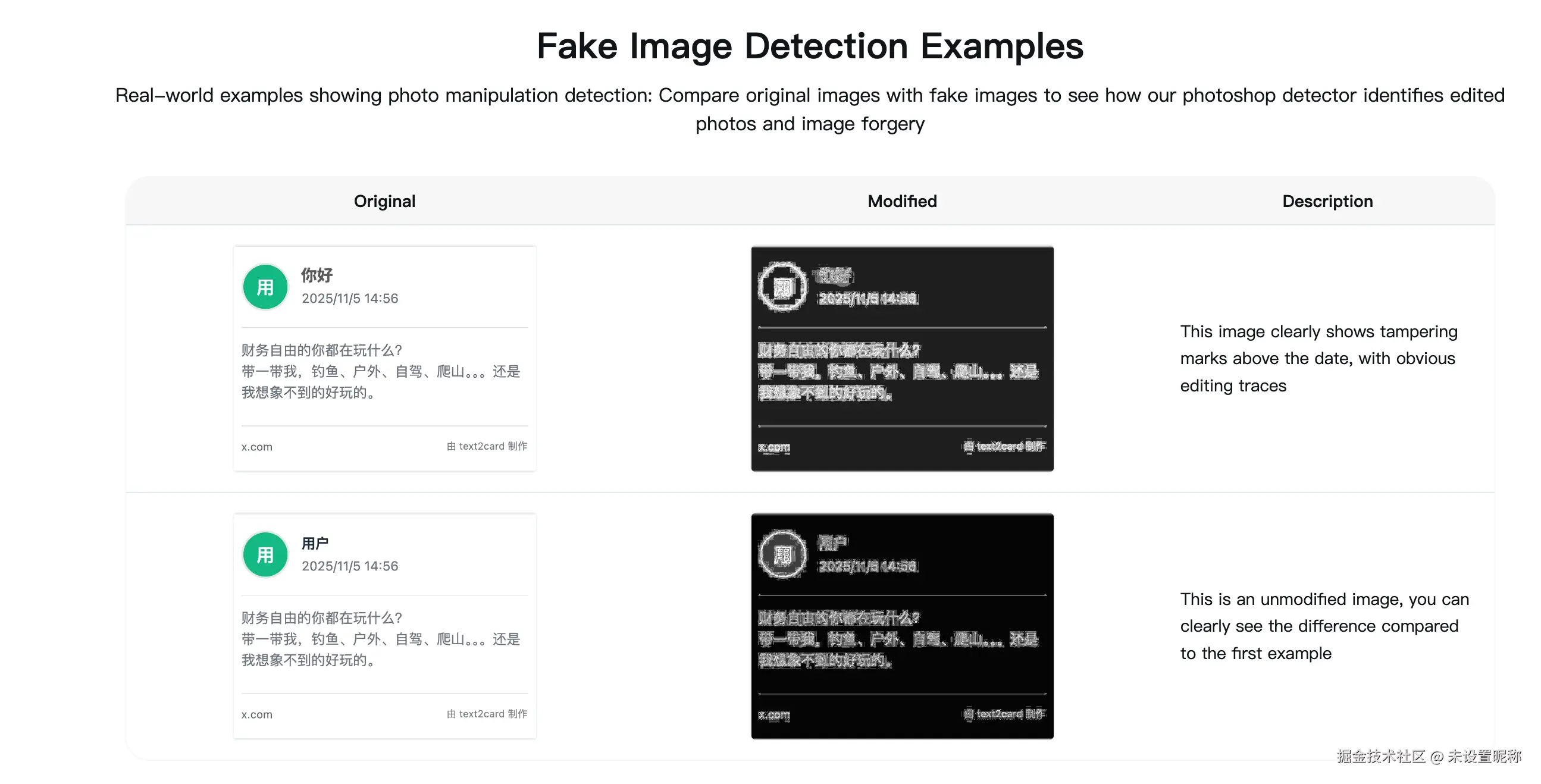Click the Fake Image Detection Examples heading
The width and height of the screenshot is (1541, 784).
(x=809, y=46)
